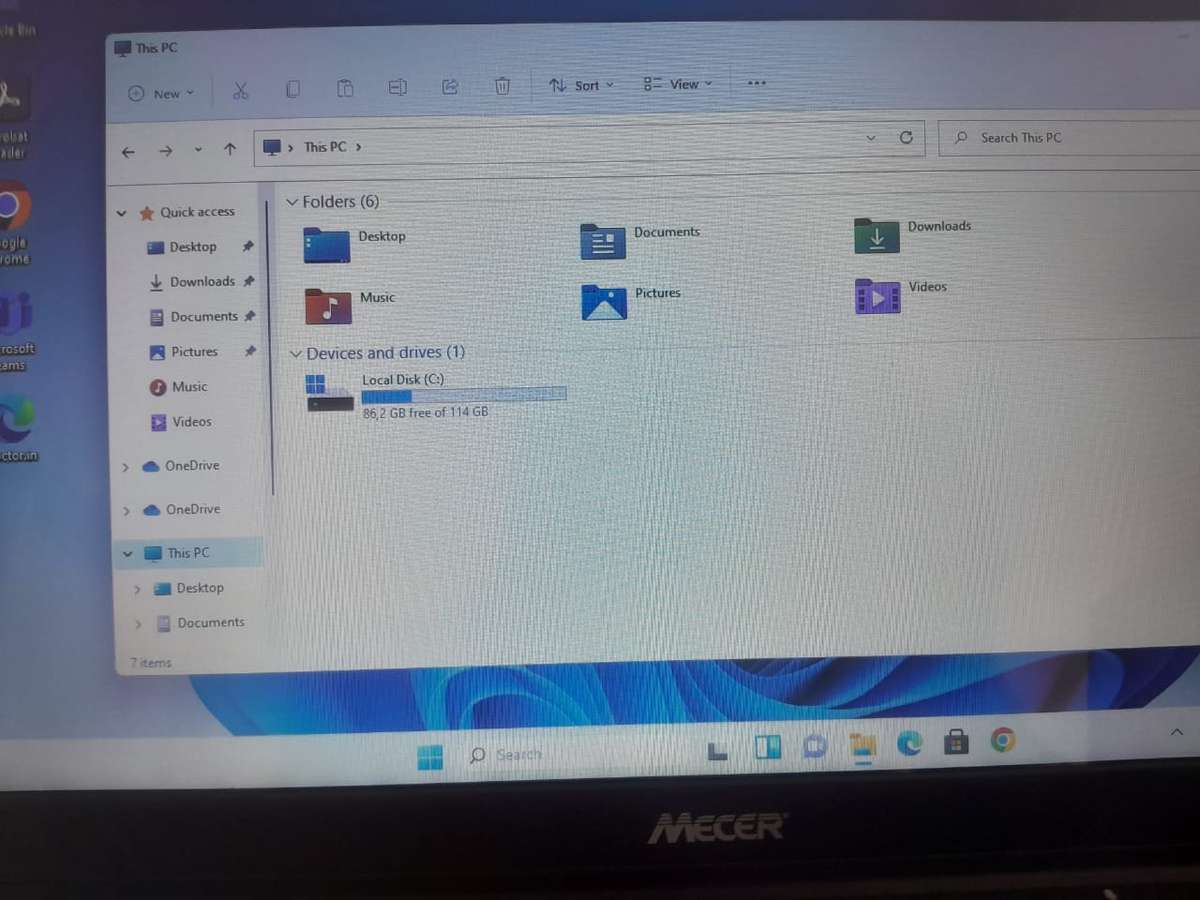Viewport: 1200px width, 900px height.
Task: Delete selection with the trash icon
Action: pyautogui.click(x=502, y=87)
